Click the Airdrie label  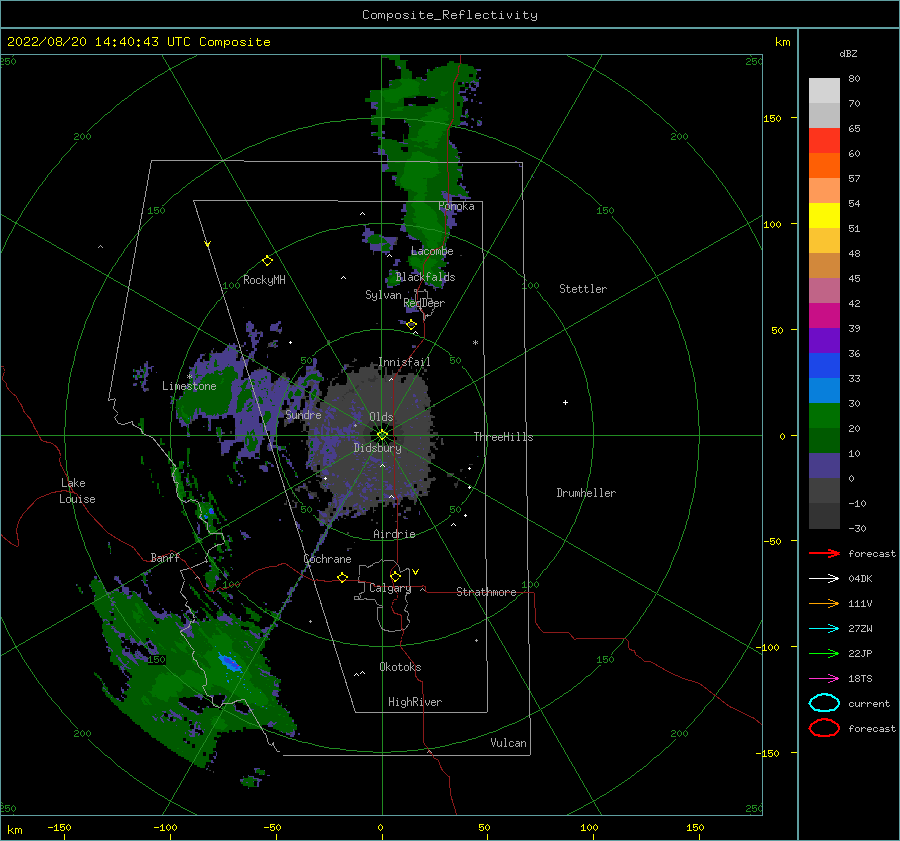point(394,534)
